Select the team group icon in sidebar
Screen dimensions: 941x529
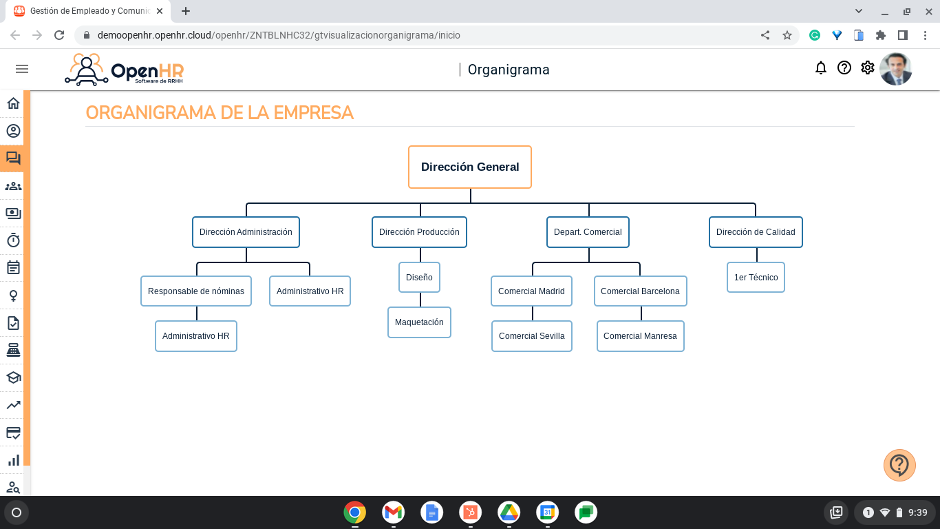(x=13, y=186)
